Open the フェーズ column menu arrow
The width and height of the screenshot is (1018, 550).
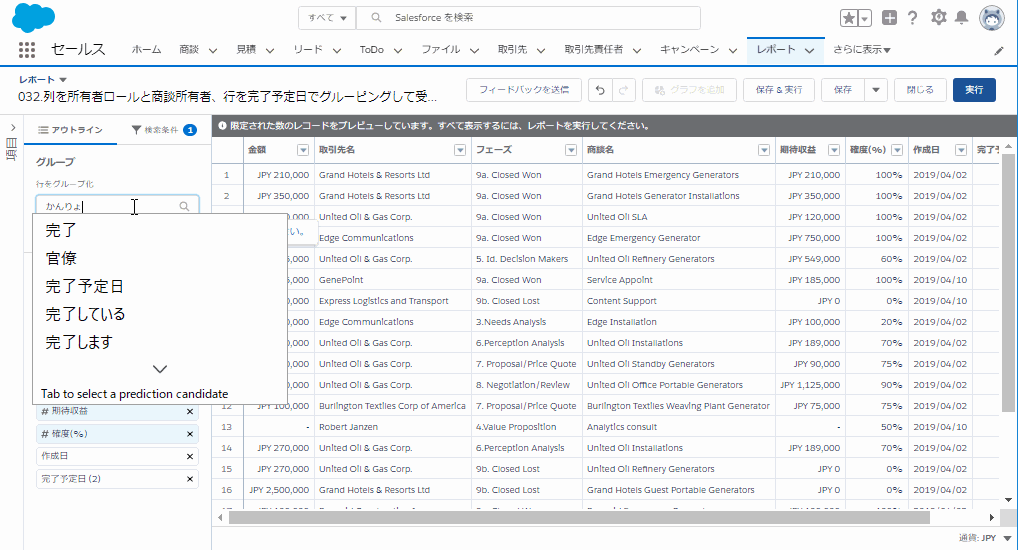571,150
